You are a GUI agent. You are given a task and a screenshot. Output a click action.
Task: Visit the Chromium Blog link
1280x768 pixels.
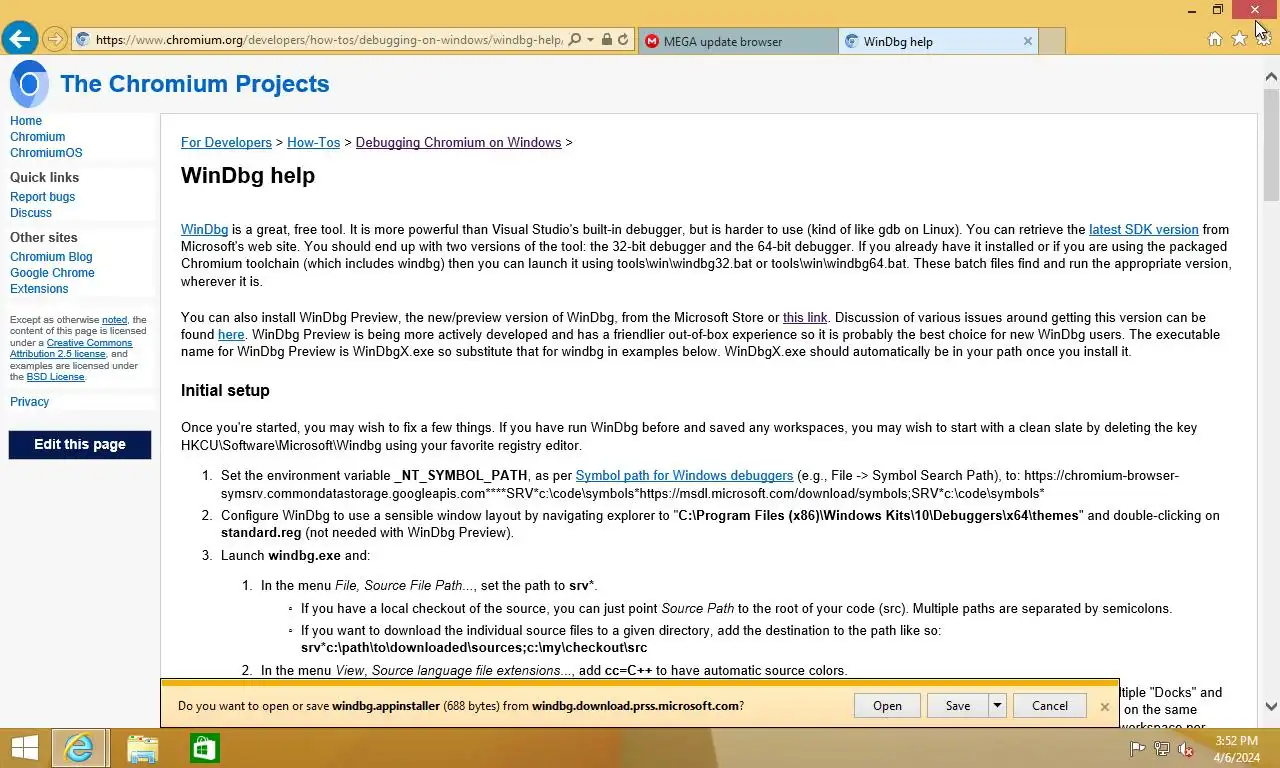point(51,257)
